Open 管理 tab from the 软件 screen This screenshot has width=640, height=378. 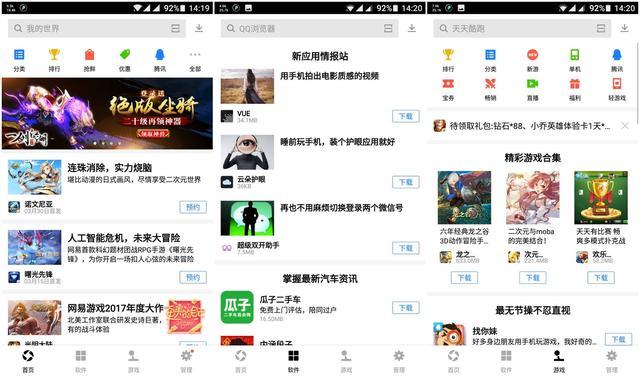pyautogui.click(x=399, y=361)
